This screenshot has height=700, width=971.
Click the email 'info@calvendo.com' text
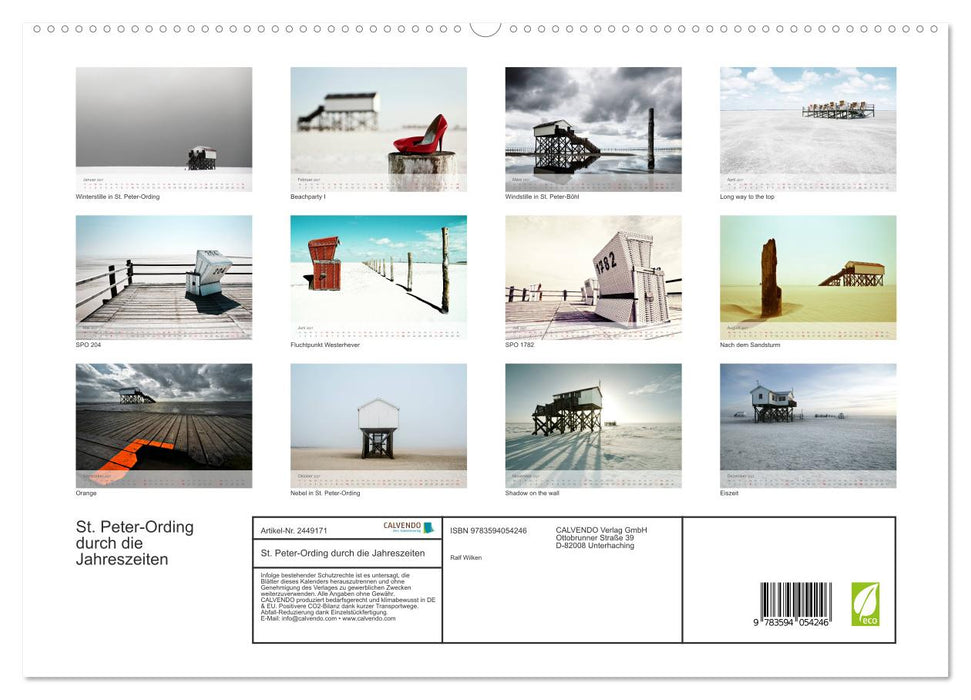tap(309, 618)
